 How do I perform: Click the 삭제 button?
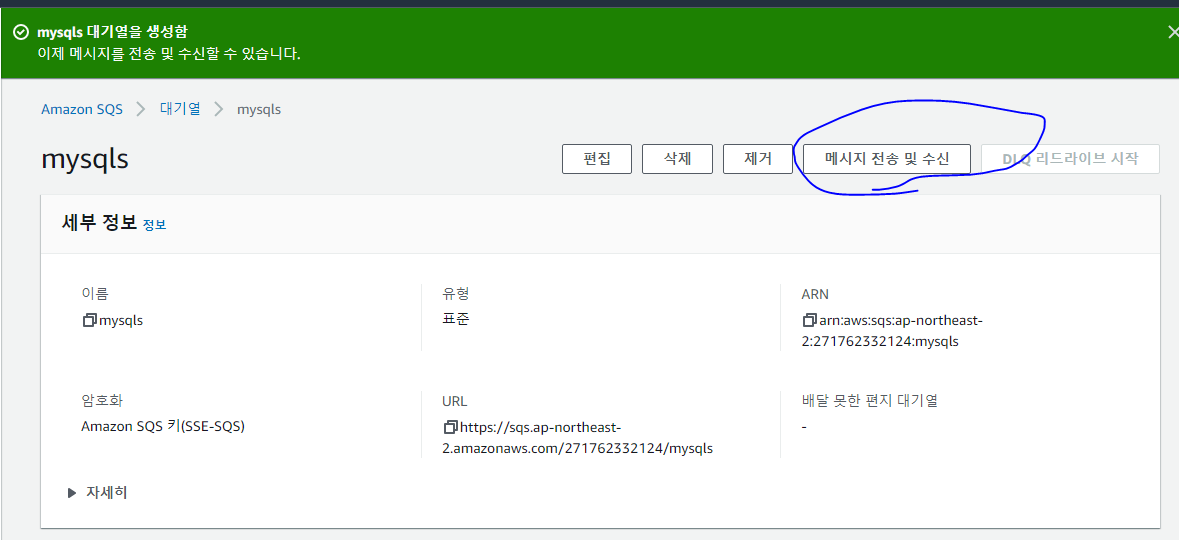tap(677, 159)
